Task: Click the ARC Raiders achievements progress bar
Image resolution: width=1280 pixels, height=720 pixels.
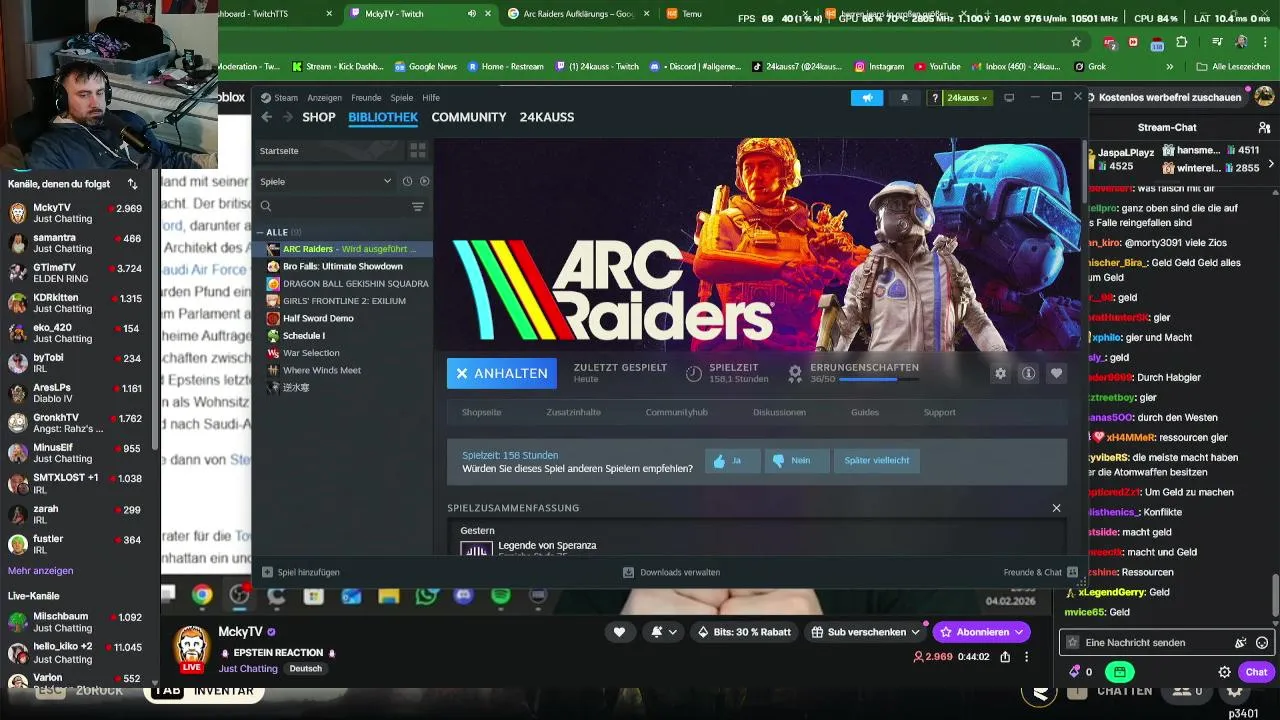Action: pos(880,380)
